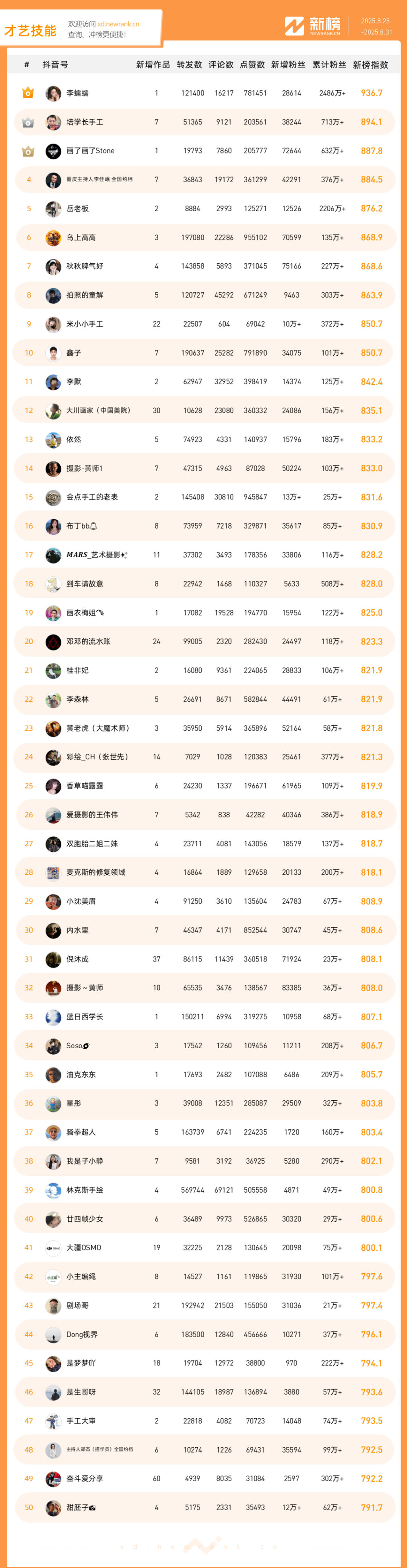Click the date range 2025.8.25-2025.8.31
This screenshot has width=407, height=1568.
pos(376,26)
